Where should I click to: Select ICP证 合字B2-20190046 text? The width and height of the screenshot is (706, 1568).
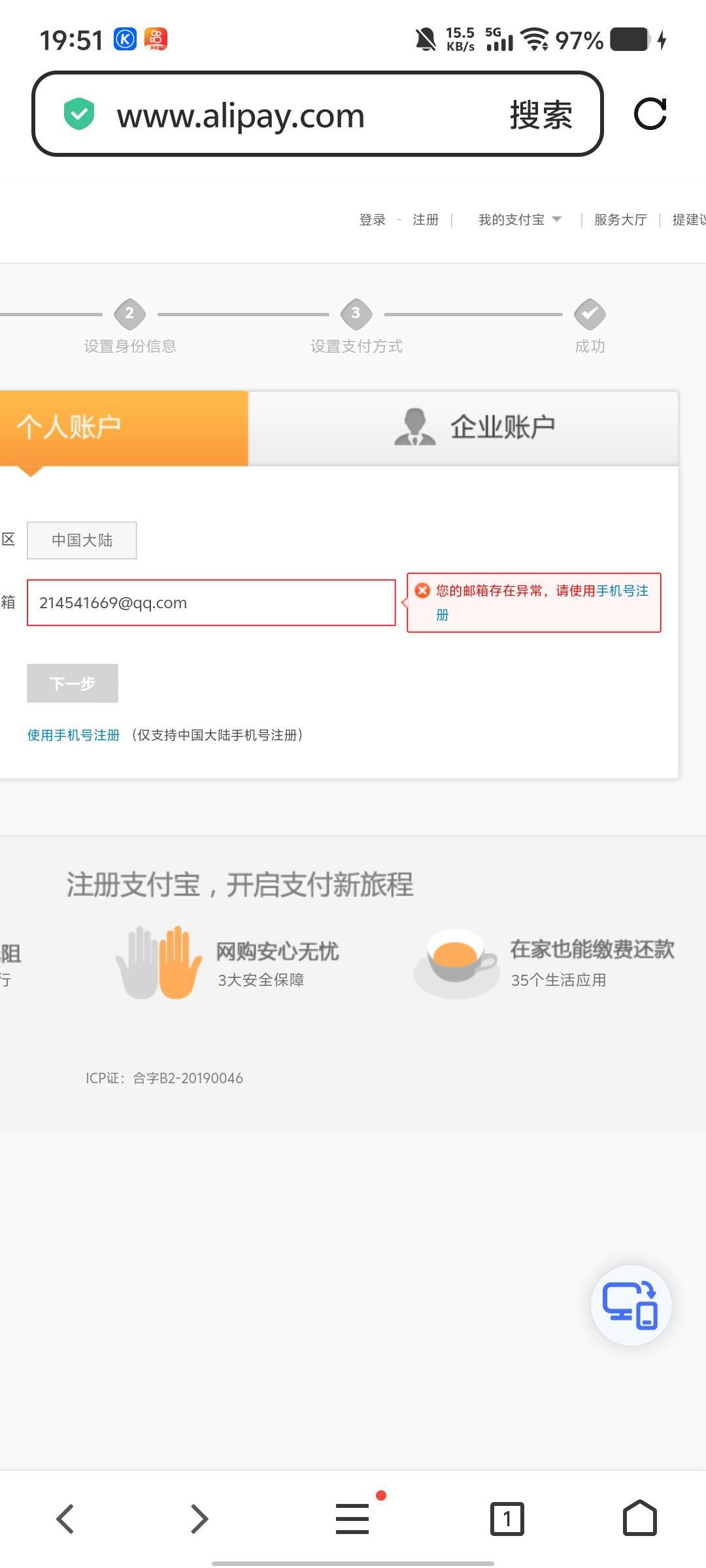[x=164, y=1078]
